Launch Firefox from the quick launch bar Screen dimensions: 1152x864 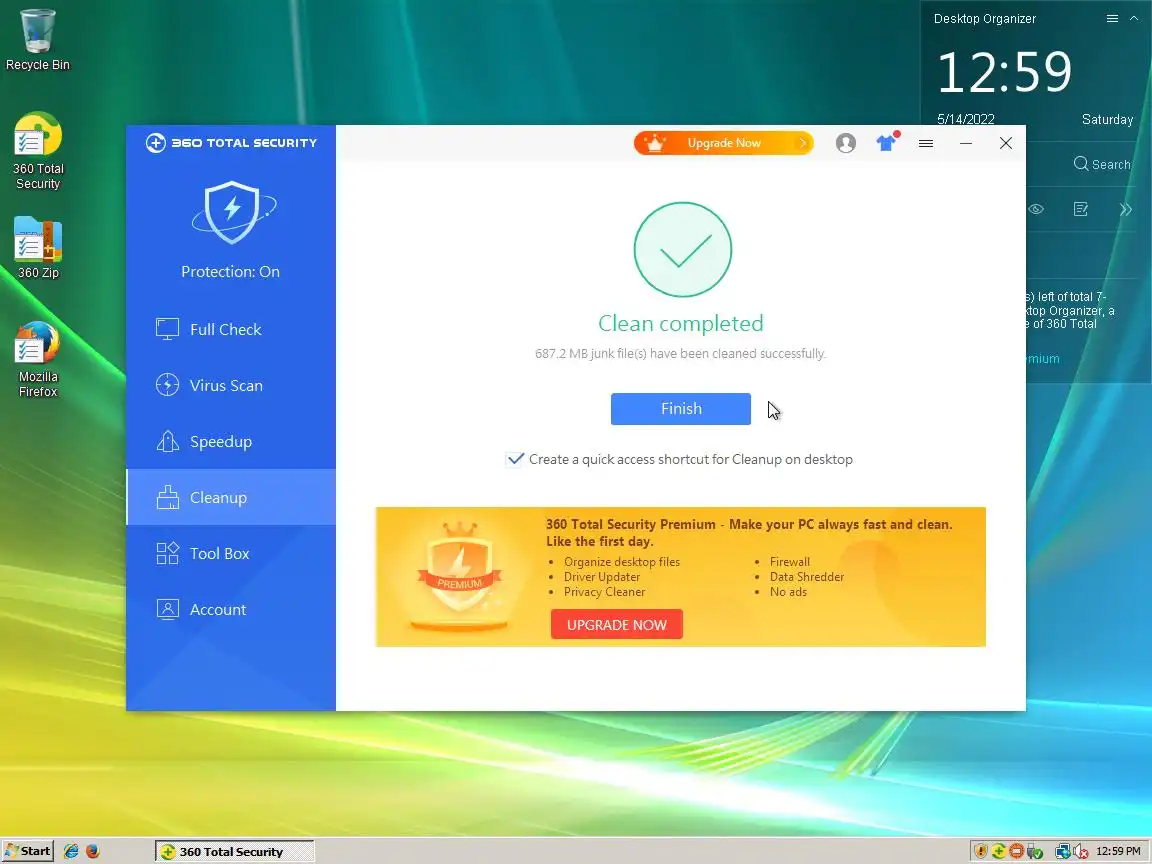point(93,852)
